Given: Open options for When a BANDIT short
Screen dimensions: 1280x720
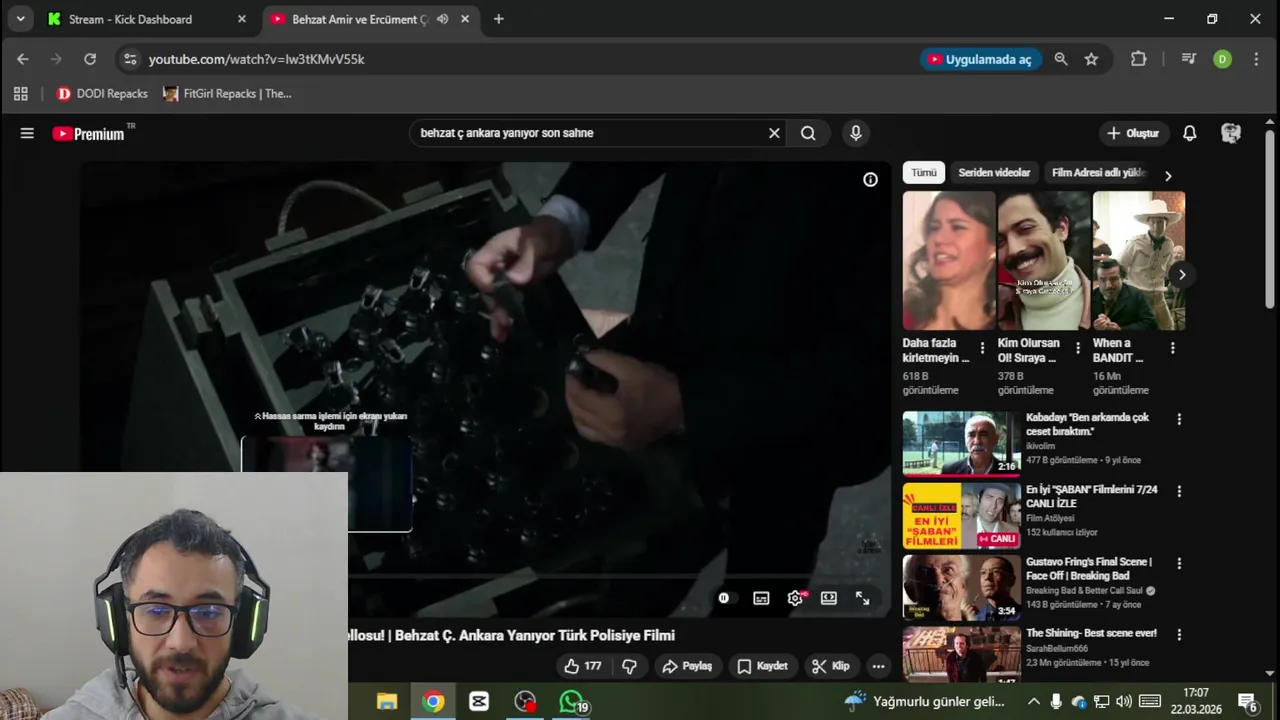Looking at the screenshot, I should click(1172, 348).
